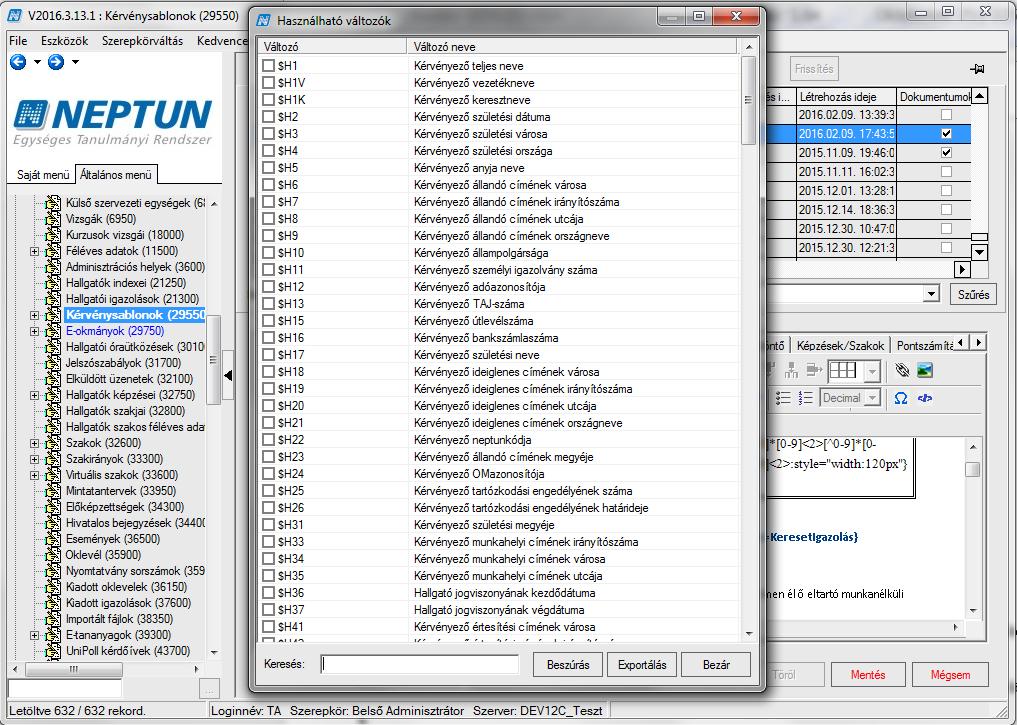The width and height of the screenshot is (1017, 725).
Task: Click the hierarchy diagram icon in editor toolbar
Action: click(x=791, y=371)
